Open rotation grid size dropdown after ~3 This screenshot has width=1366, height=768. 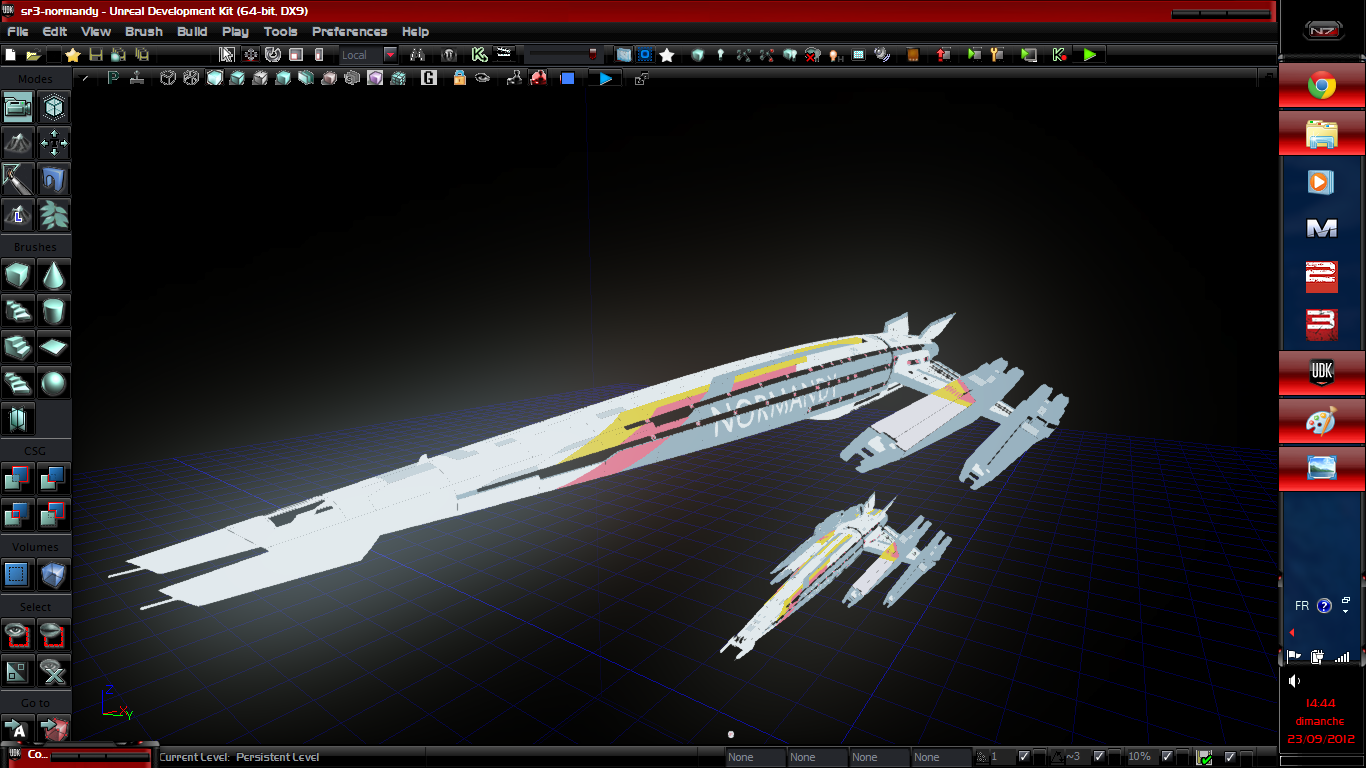(1114, 757)
